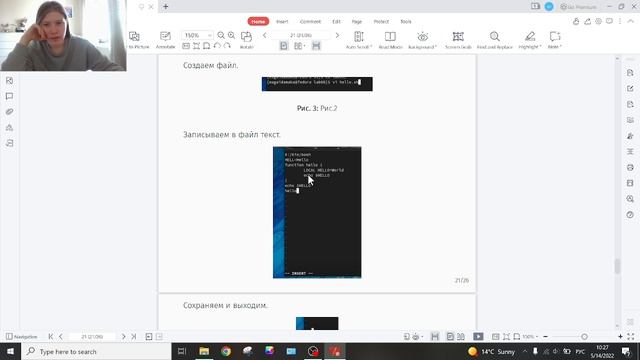Click the Task View taskbar button
The width and height of the screenshot is (640, 360).
click(x=182, y=351)
